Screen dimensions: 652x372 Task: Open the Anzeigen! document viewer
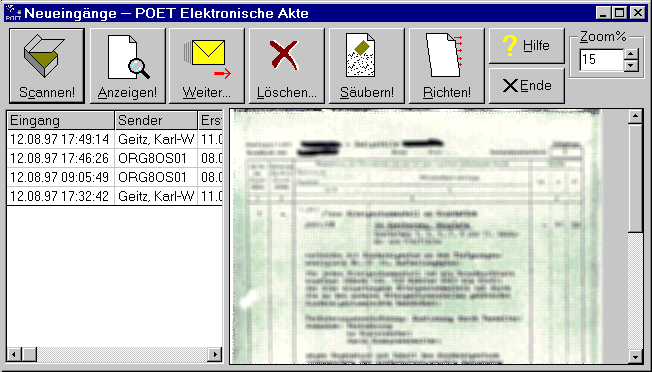[x=128, y=66]
